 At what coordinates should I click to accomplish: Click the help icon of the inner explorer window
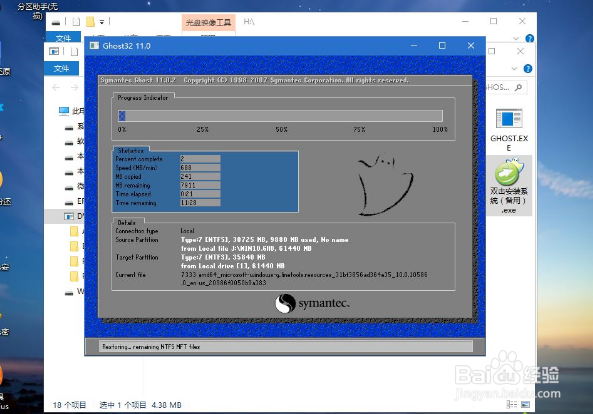528,68
